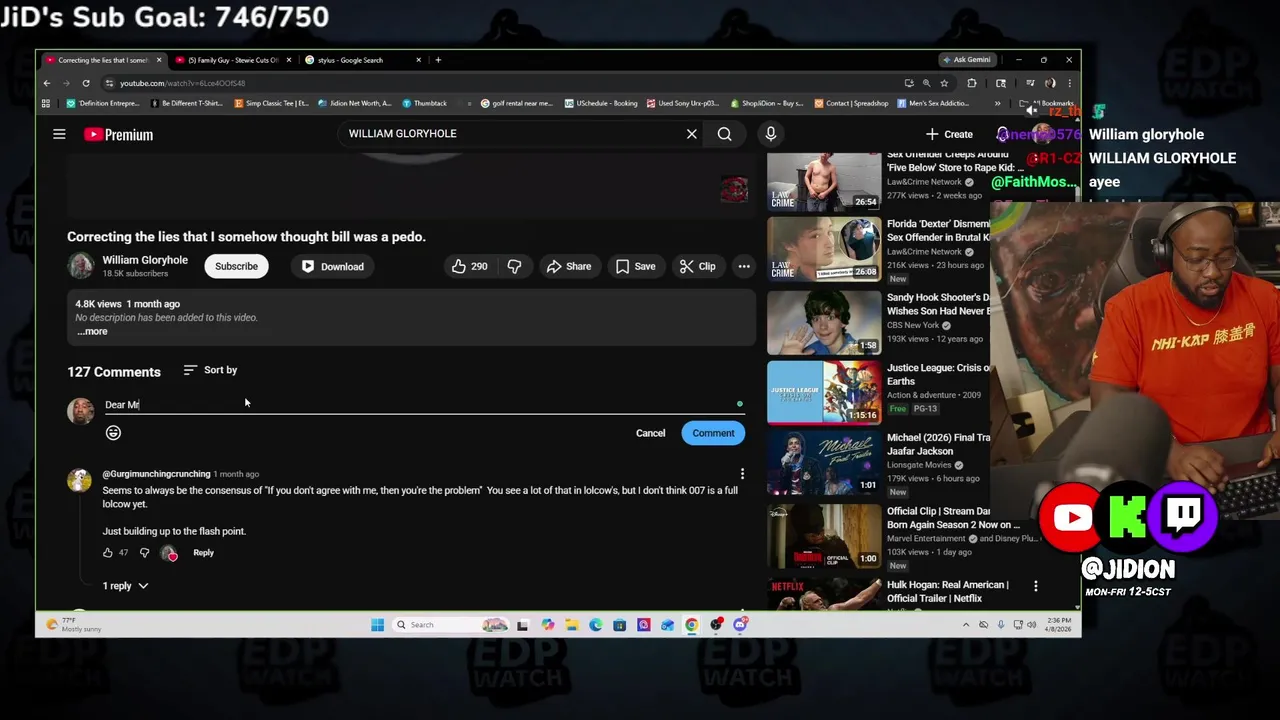1280x720 pixels.
Task: Open options for Hulk Hogan video
Action: pos(1035,586)
